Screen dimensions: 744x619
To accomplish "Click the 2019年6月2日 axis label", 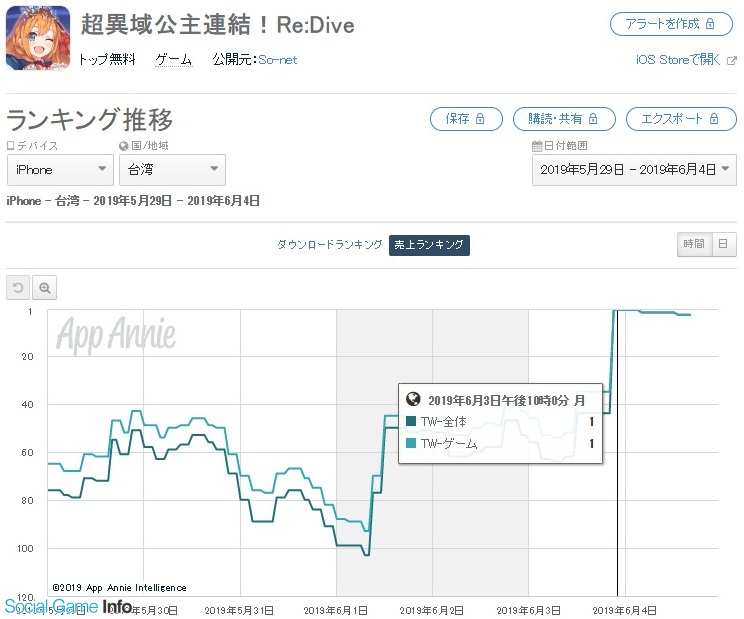I will [x=431, y=610].
